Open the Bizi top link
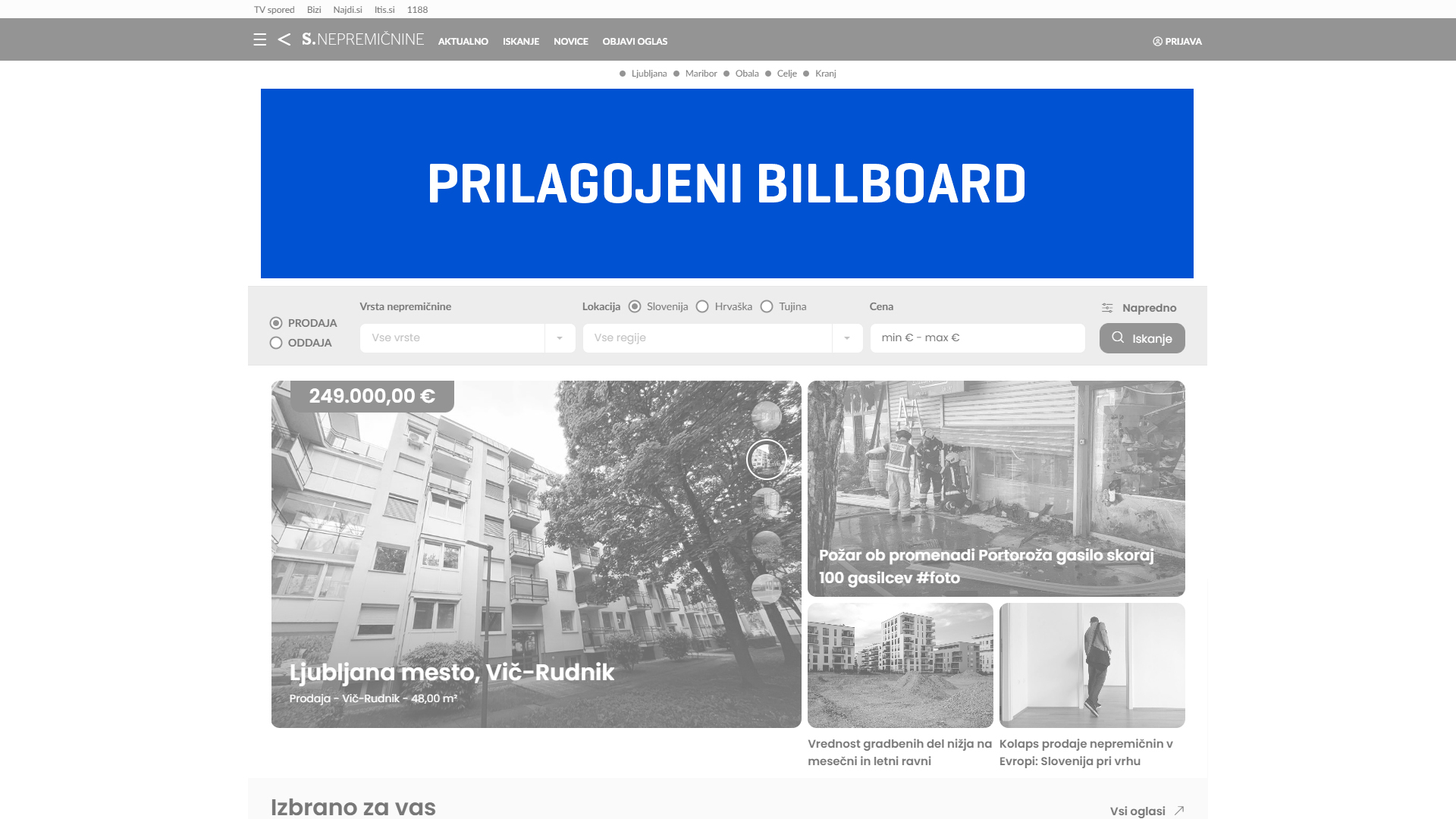The image size is (1456, 819). coord(314,10)
